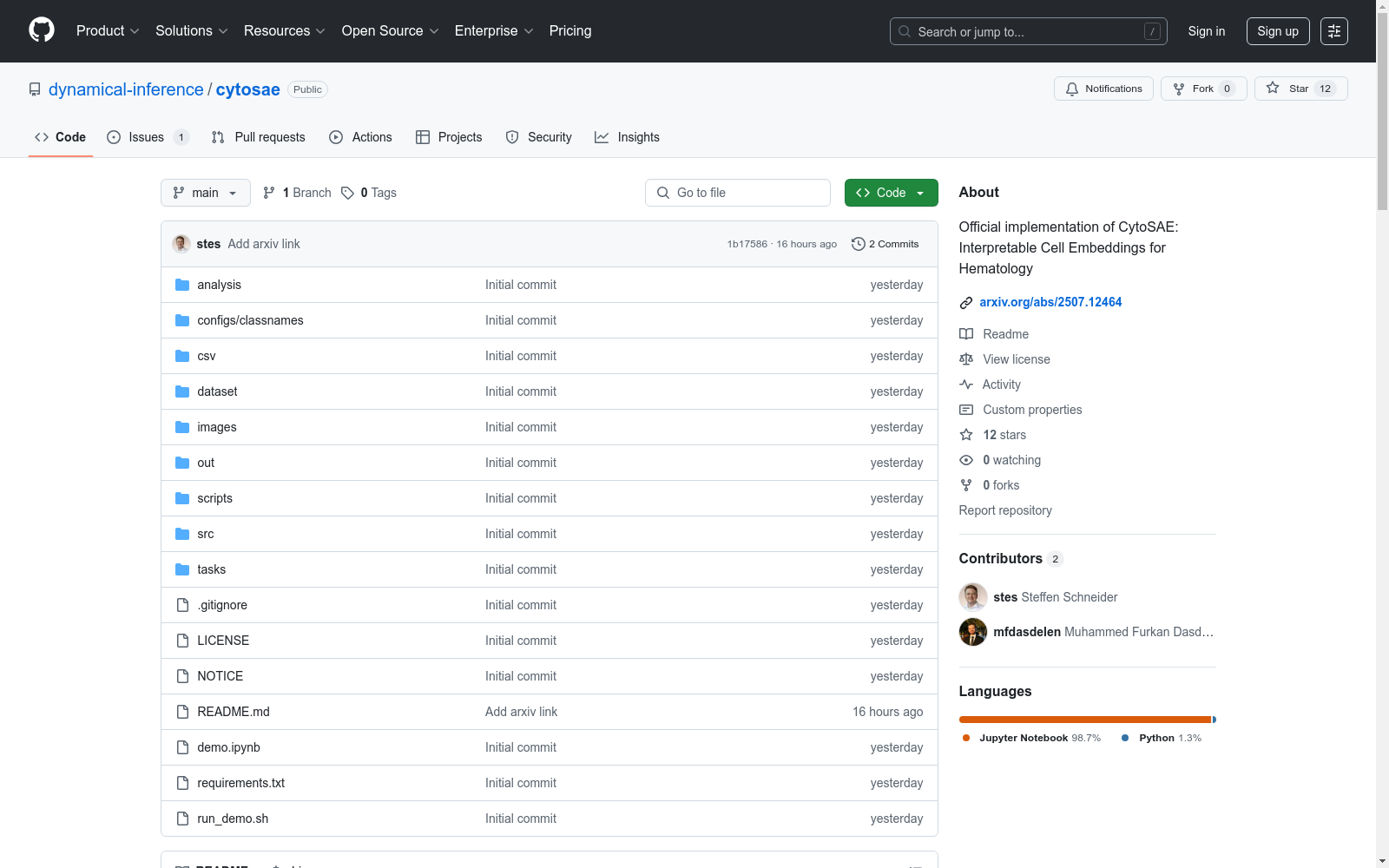Click the tag icon next to 0 Tags

347,193
